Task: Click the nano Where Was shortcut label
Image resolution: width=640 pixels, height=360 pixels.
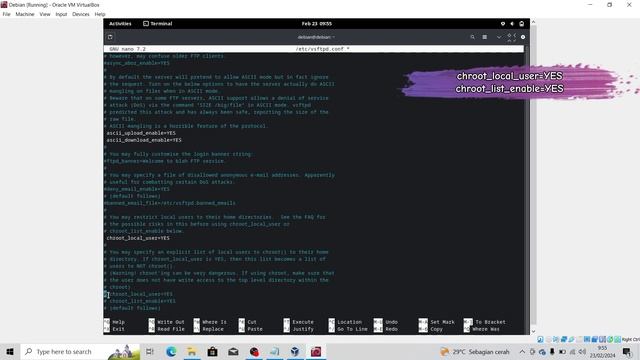Action: (486, 329)
